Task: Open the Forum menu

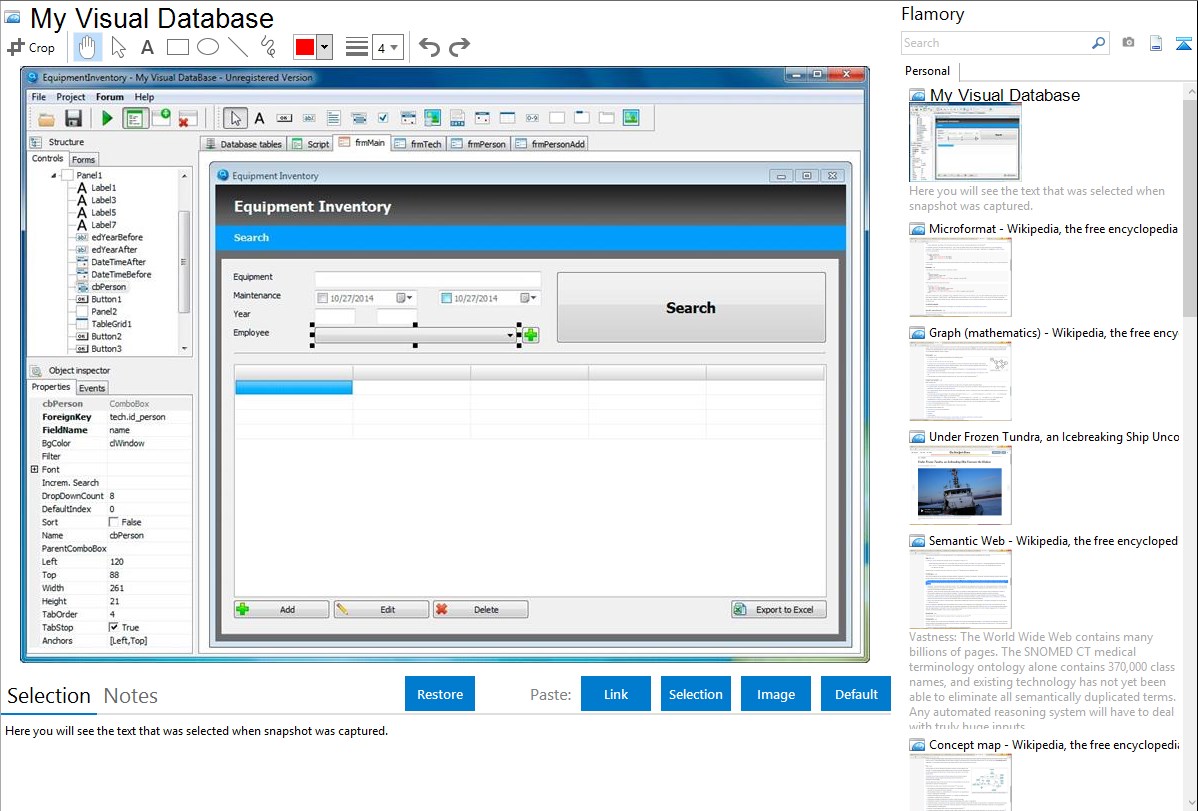Action: pos(110,97)
